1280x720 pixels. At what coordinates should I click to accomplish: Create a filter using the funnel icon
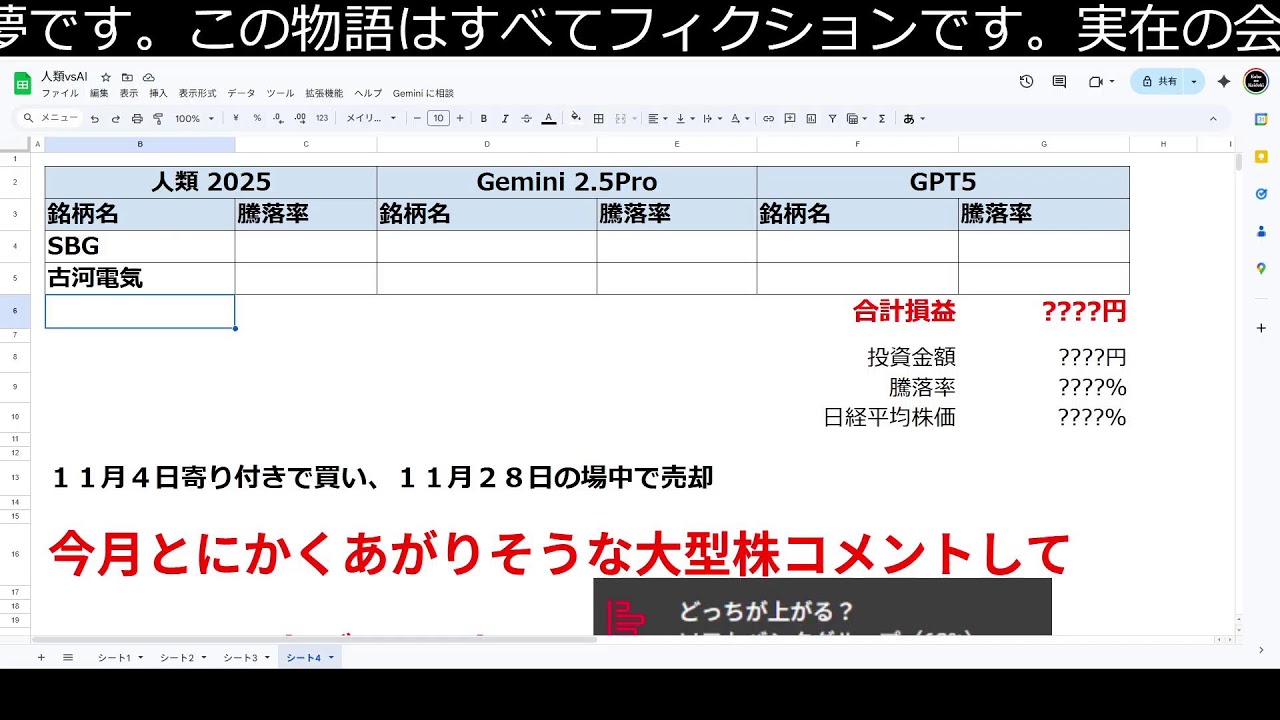point(833,118)
